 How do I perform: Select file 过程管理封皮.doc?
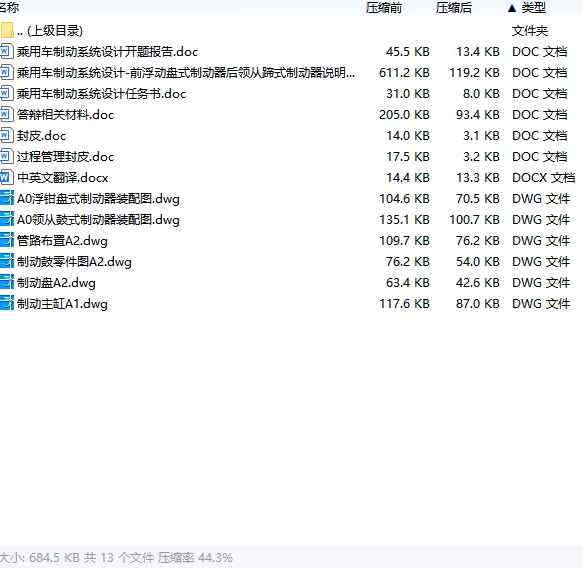[65, 156]
